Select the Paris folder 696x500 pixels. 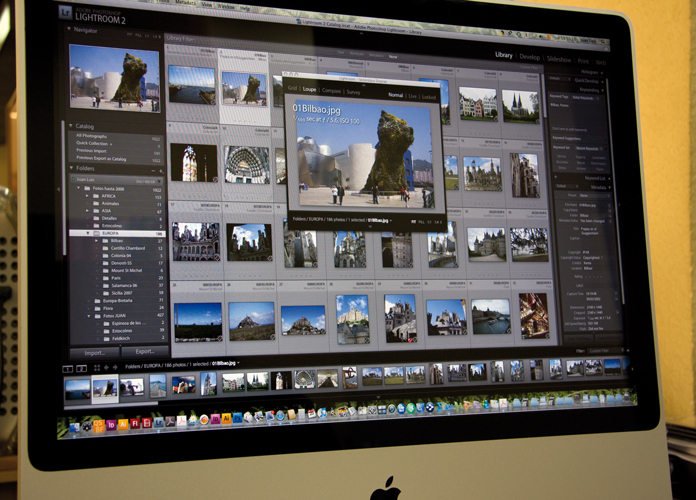116,278
